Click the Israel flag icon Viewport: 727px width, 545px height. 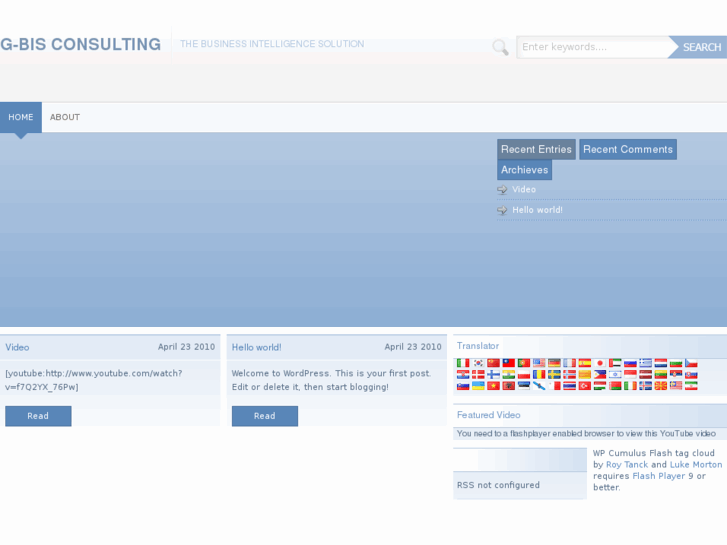click(615, 374)
